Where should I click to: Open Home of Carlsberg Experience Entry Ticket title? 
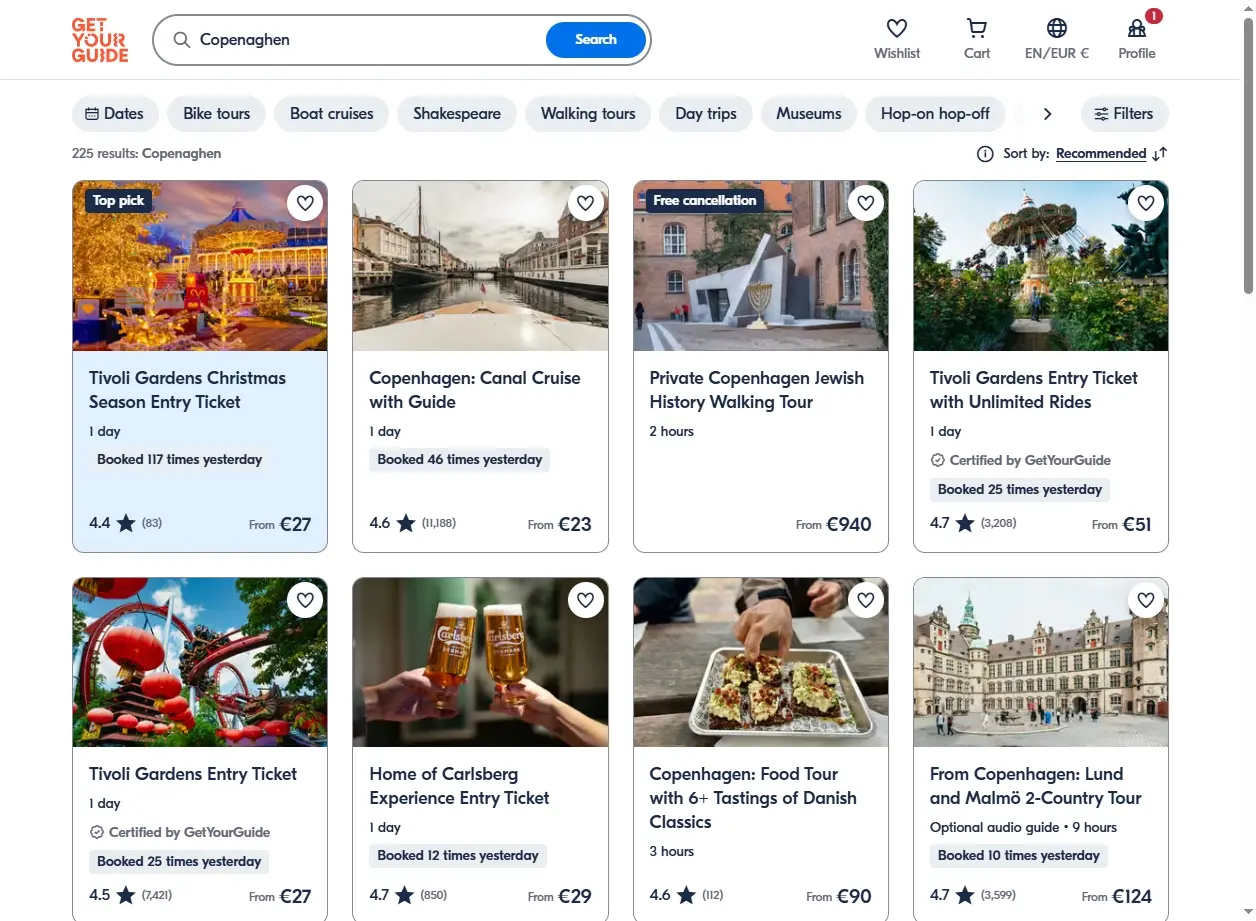click(x=459, y=786)
